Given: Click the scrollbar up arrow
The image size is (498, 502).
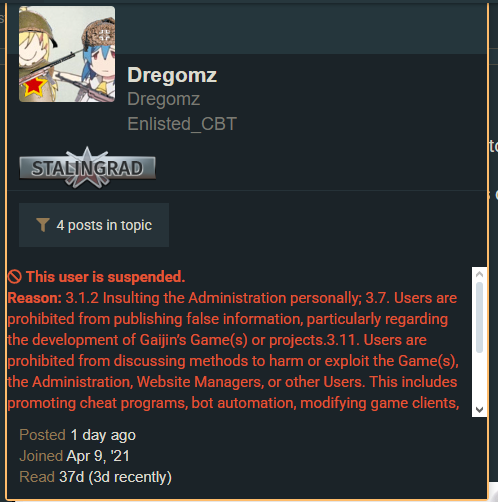Looking at the screenshot, I should click(480, 274).
